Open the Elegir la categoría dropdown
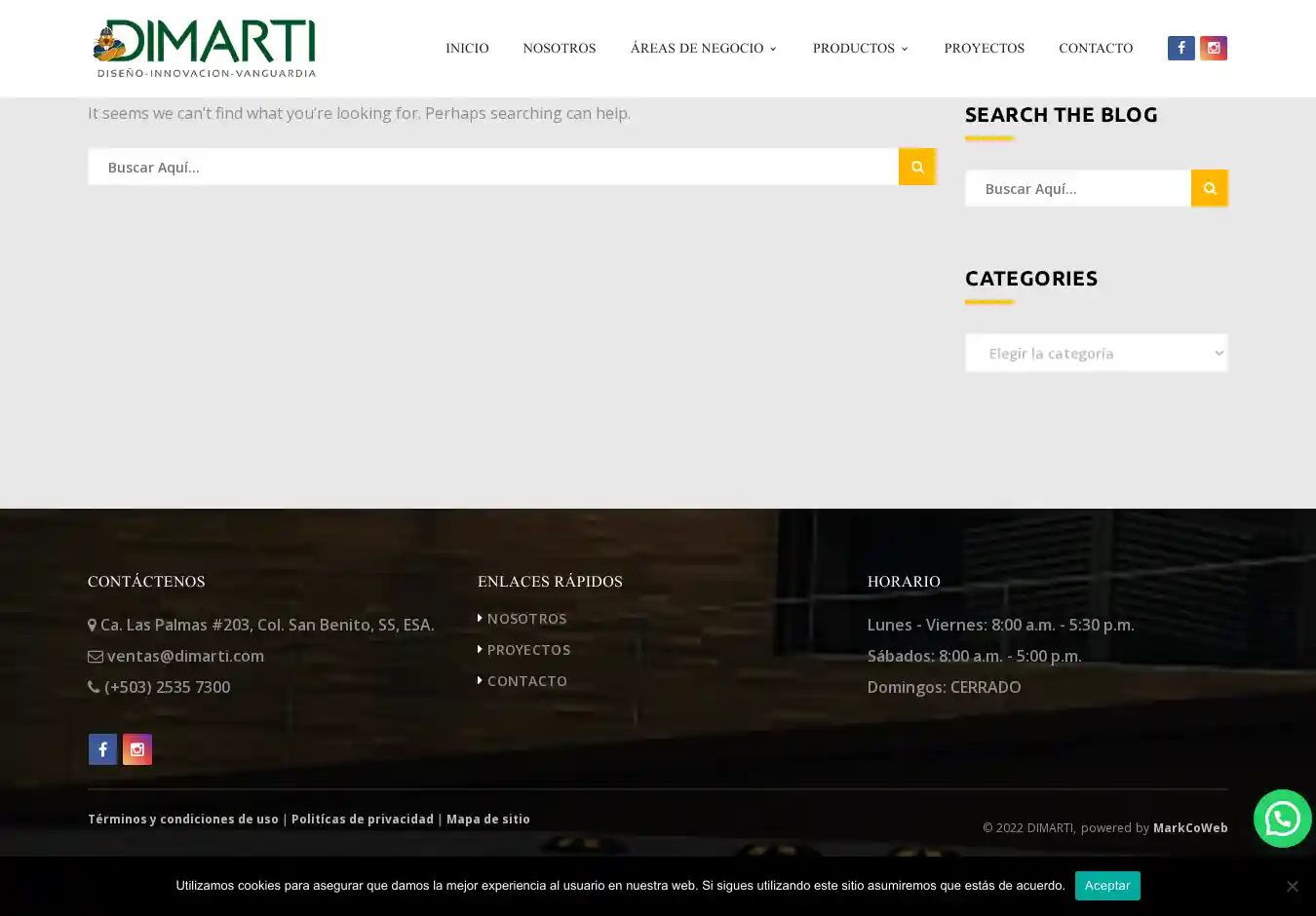The width and height of the screenshot is (1316, 916). [1096, 353]
